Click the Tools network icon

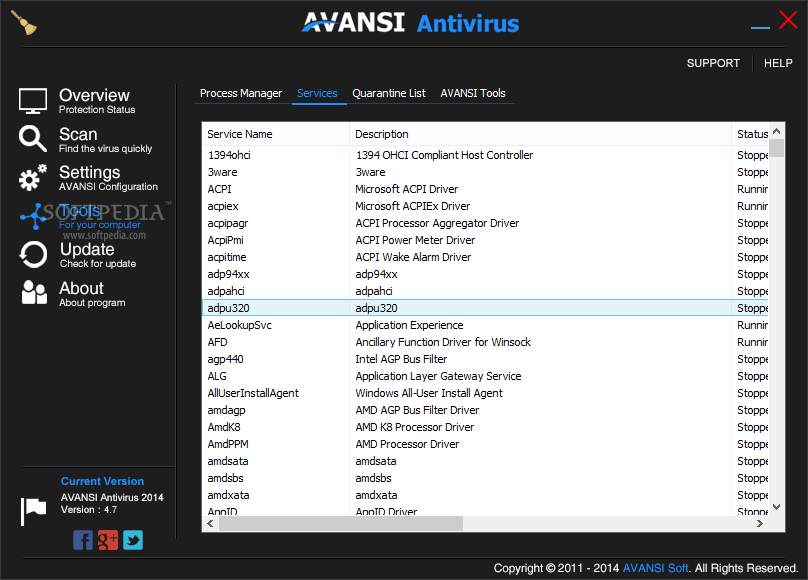pos(32,216)
